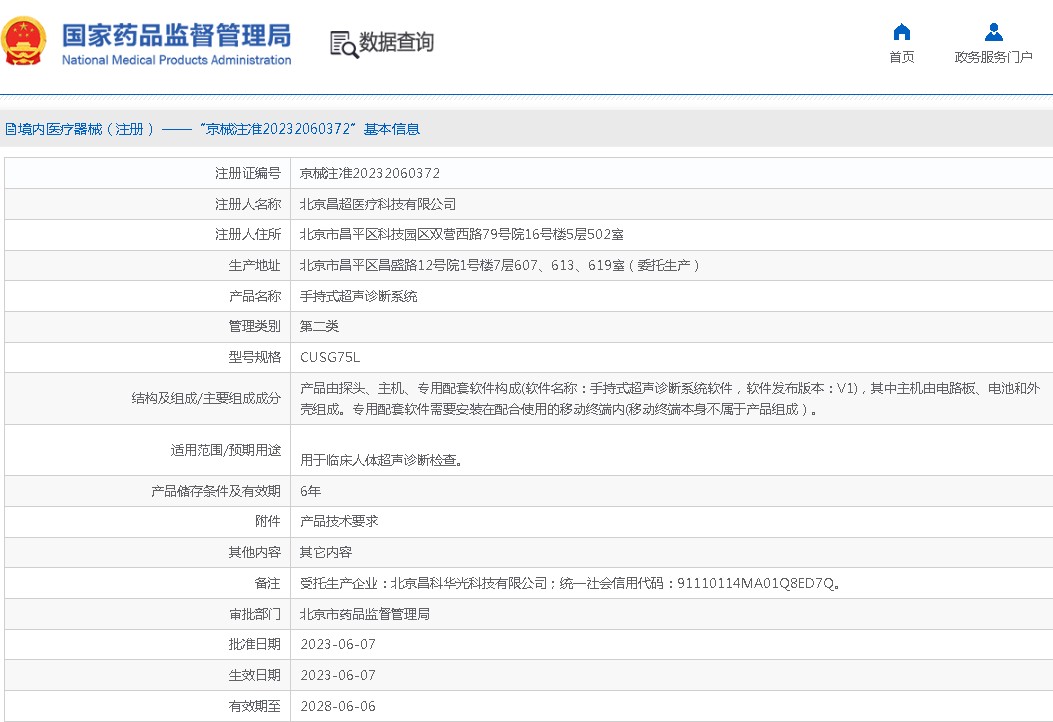Open the 政务服务门户 text link
The image size is (1053, 722).
point(993,57)
